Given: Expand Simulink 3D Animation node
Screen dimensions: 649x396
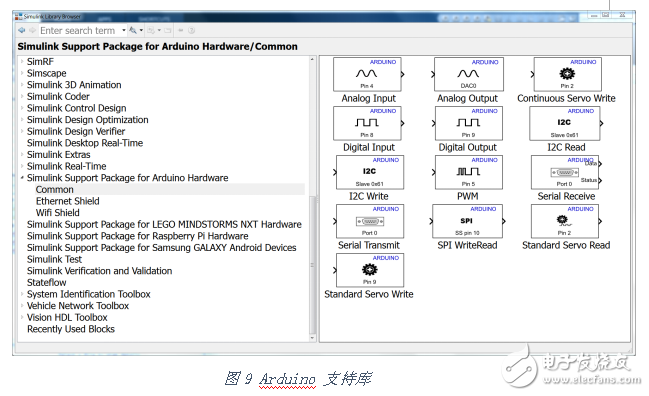Looking at the screenshot, I should coord(22,85).
